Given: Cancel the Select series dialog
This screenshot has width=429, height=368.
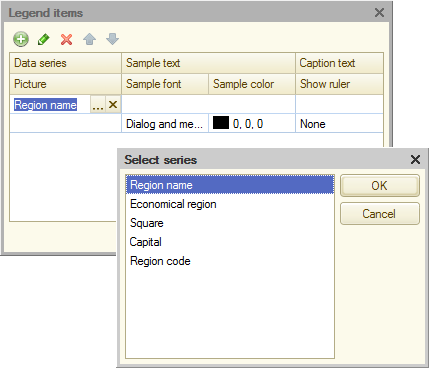Looking at the screenshot, I should [x=380, y=214].
